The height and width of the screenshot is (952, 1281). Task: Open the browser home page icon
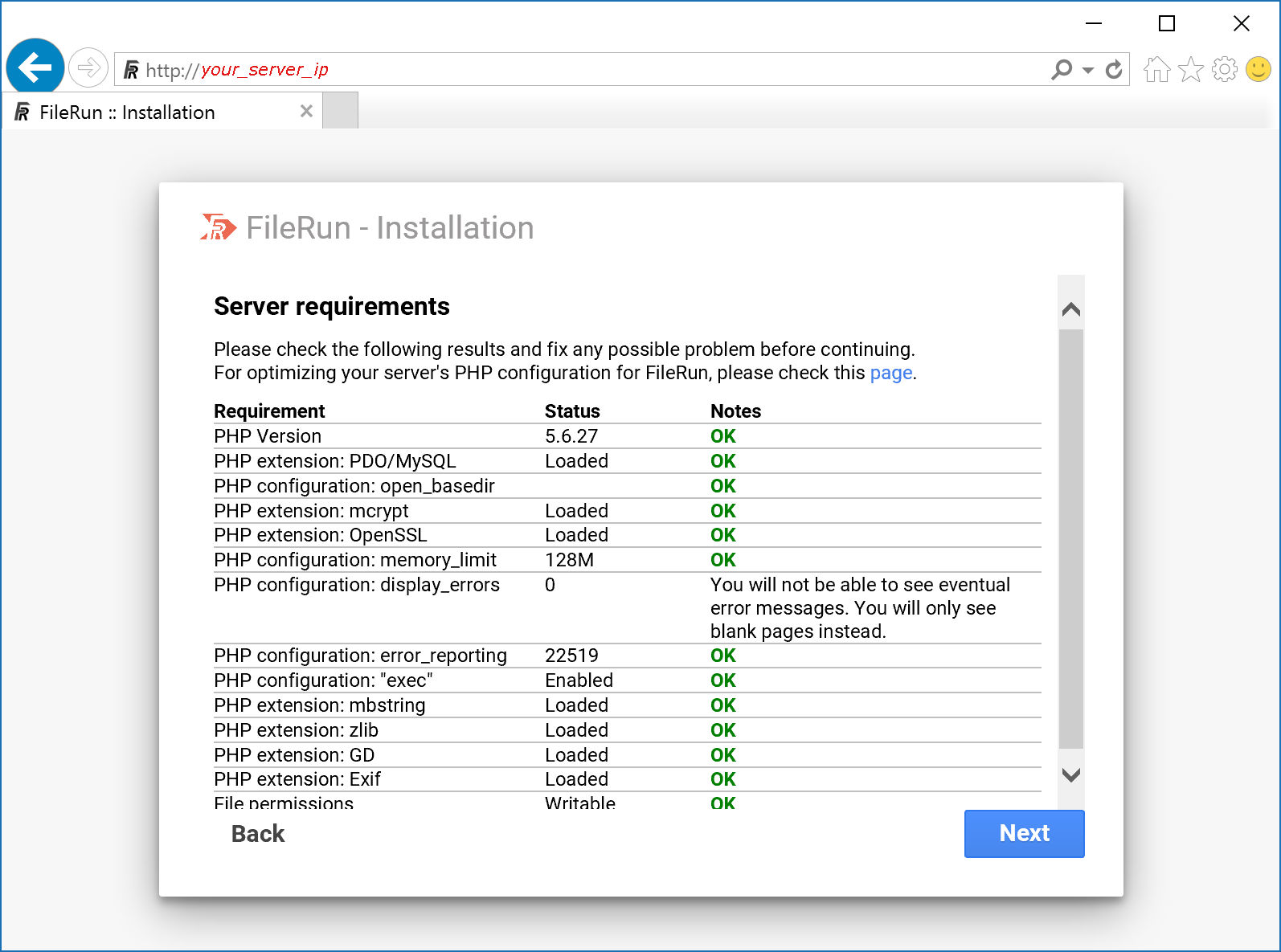[x=1156, y=70]
